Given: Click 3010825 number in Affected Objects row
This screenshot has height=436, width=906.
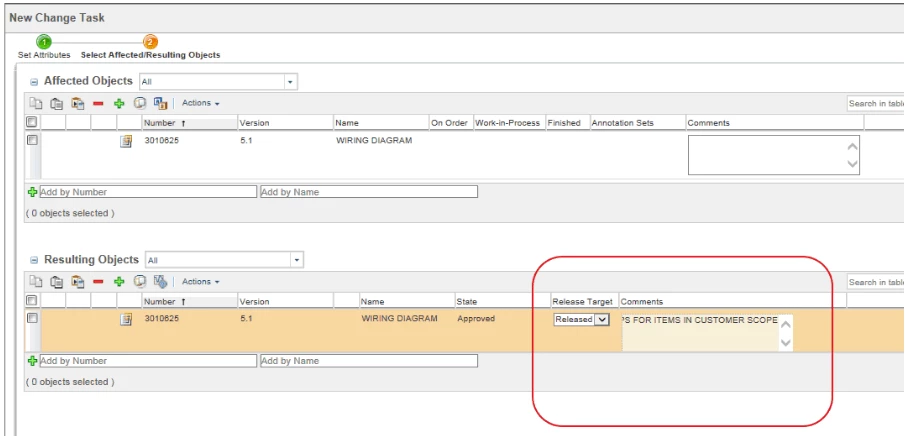Looking at the screenshot, I should pyautogui.click(x=161, y=140).
